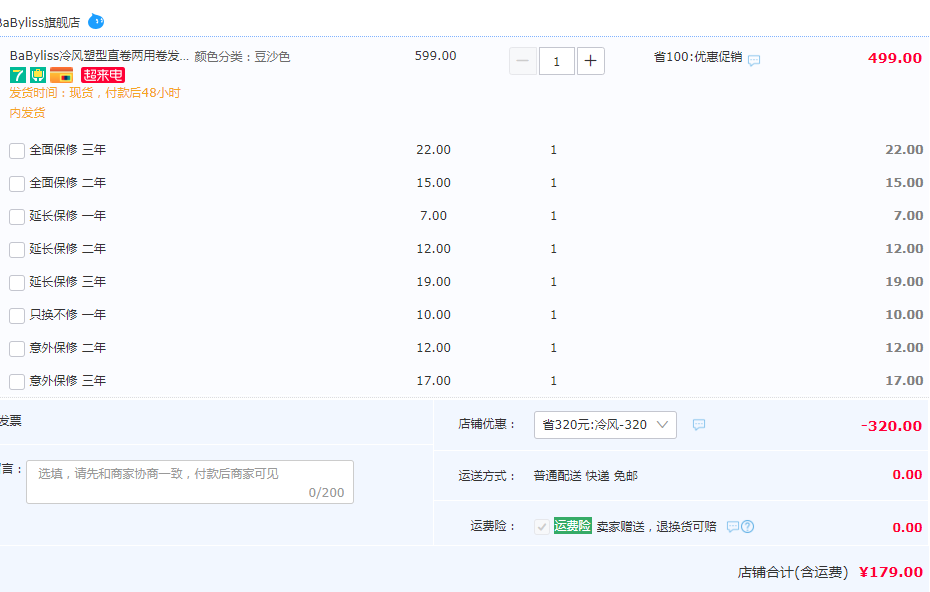Increase quantity with the plus button
This screenshot has width=930, height=592.
tap(591, 61)
